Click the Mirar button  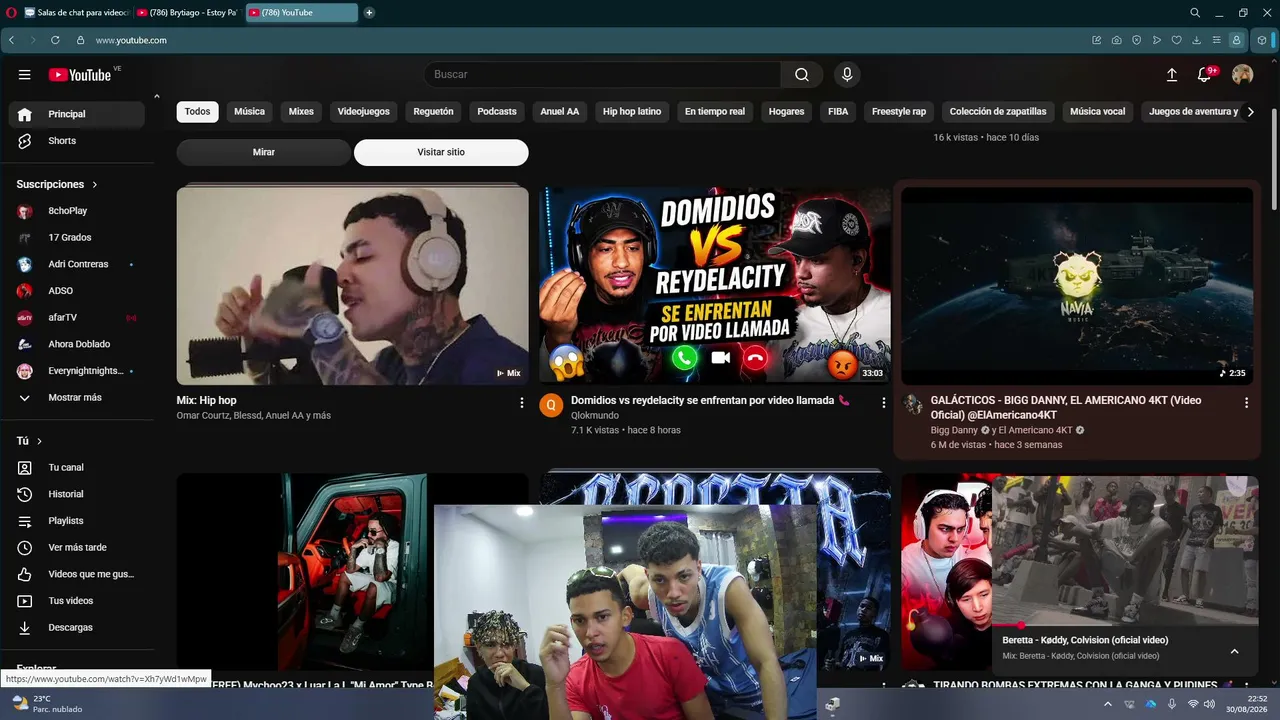[x=264, y=152]
